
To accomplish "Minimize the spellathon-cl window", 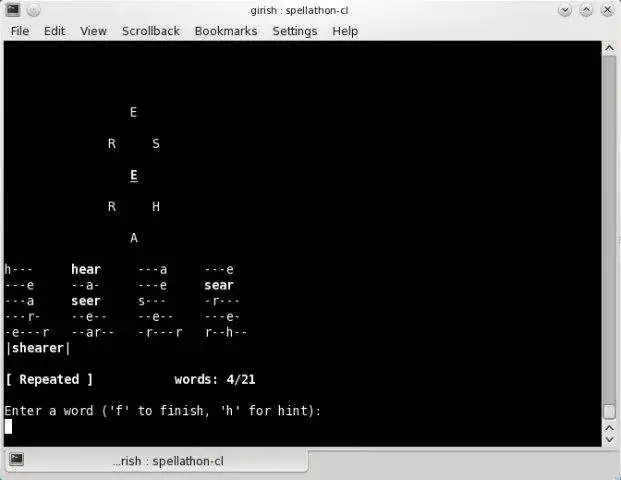I will tap(565, 10).
